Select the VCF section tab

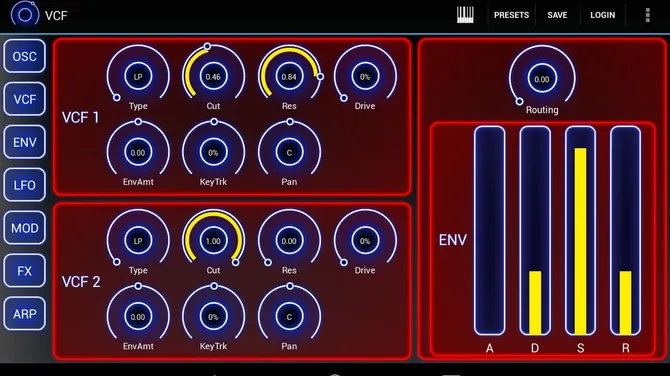pyautogui.click(x=24, y=99)
